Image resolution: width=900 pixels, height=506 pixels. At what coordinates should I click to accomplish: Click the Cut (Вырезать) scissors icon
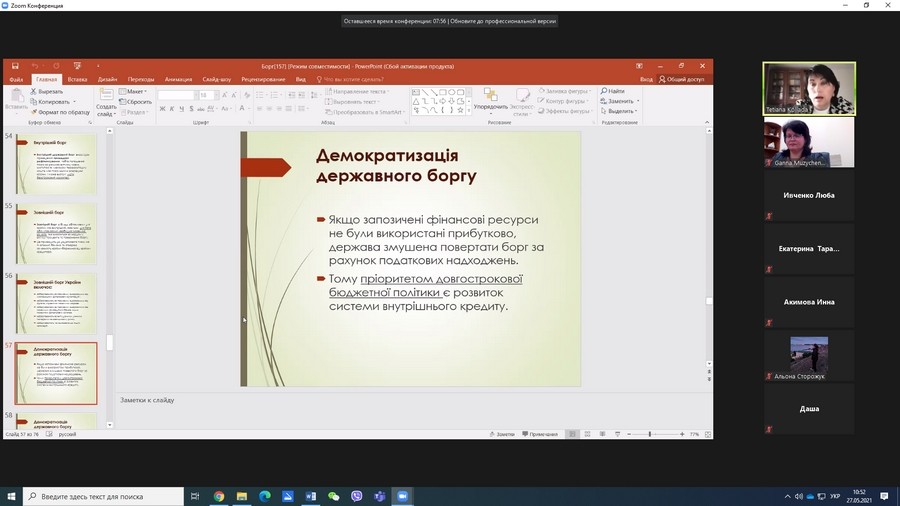coord(33,91)
